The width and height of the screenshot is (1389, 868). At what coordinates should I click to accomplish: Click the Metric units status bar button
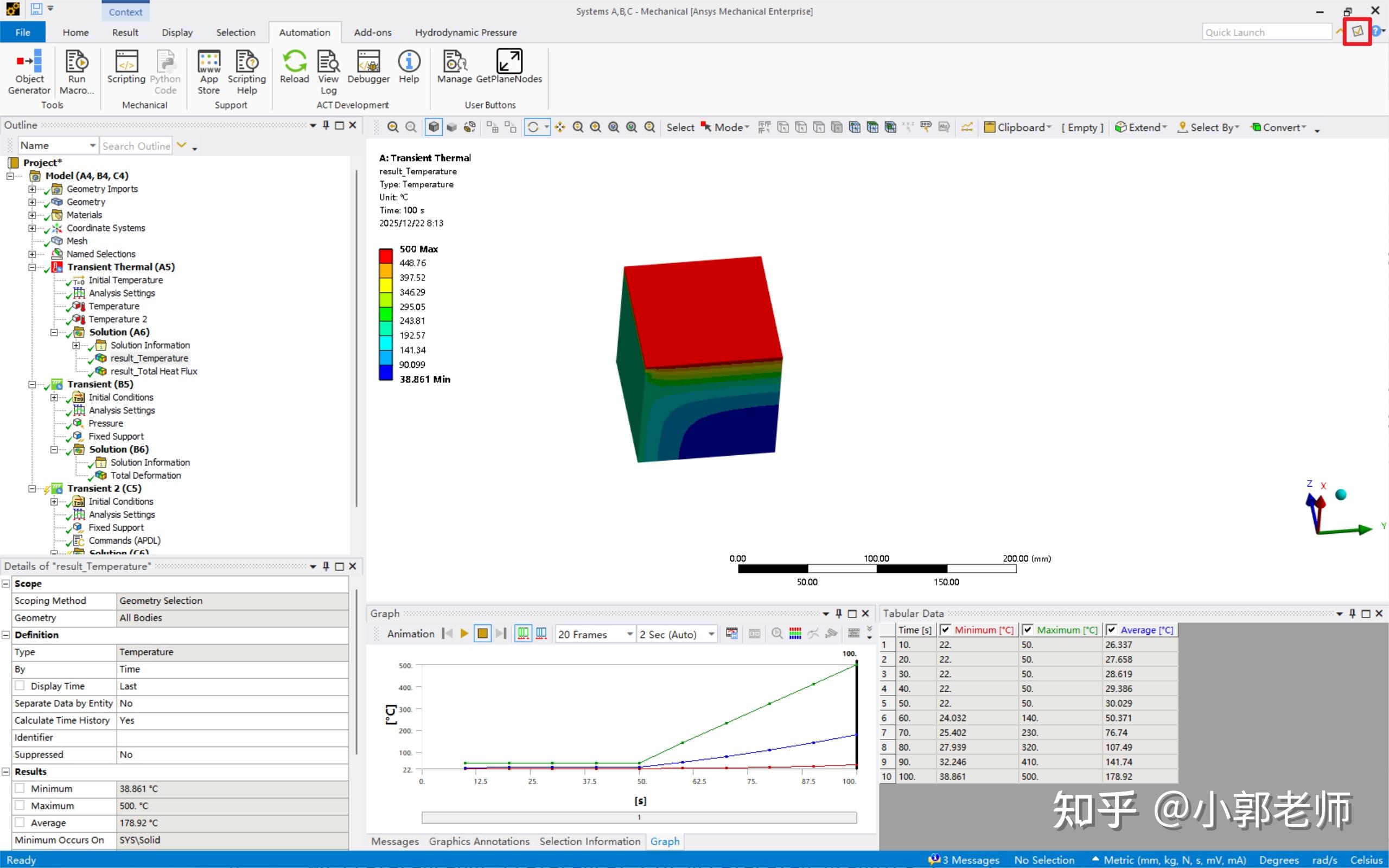[x=1169, y=859]
